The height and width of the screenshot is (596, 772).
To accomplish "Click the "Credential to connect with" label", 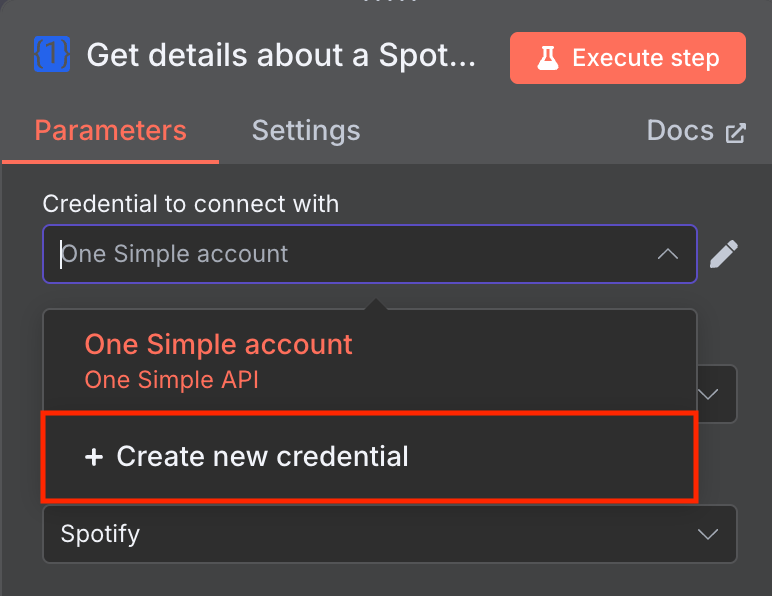I will click(x=190, y=204).
